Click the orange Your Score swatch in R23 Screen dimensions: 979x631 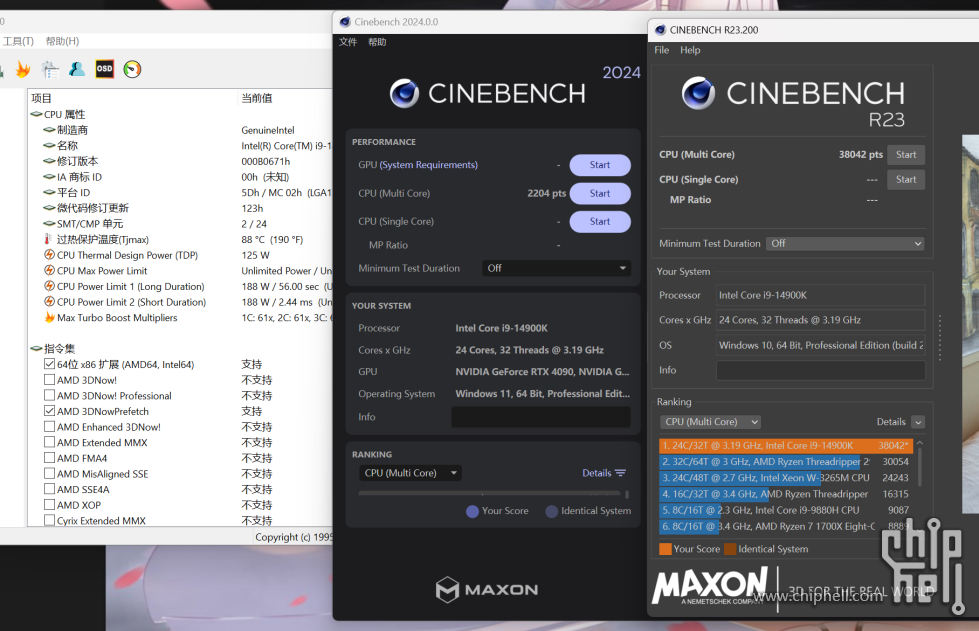tap(666, 549)
